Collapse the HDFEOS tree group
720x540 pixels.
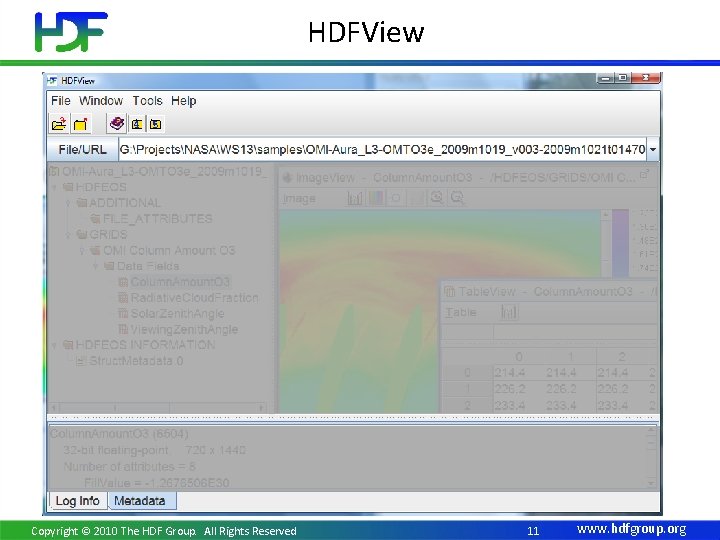point(55,187)
